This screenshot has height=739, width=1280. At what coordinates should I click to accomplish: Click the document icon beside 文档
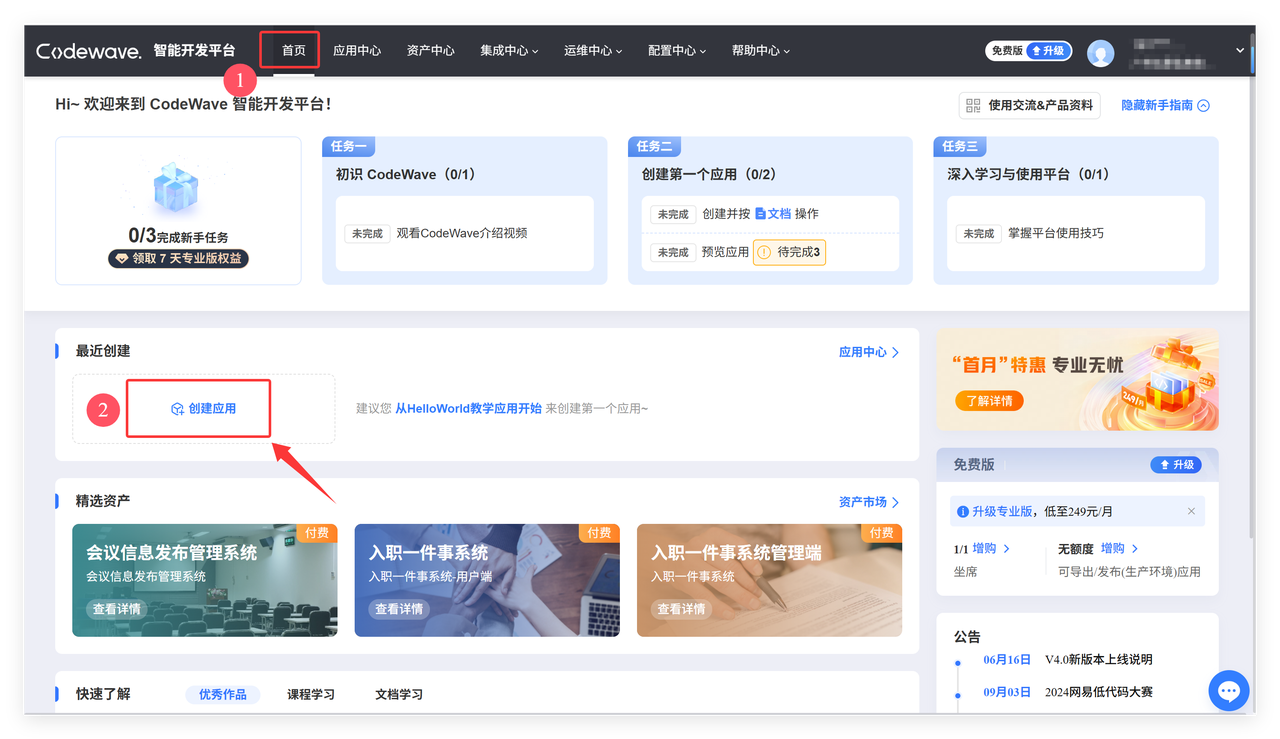coord(760,214)
